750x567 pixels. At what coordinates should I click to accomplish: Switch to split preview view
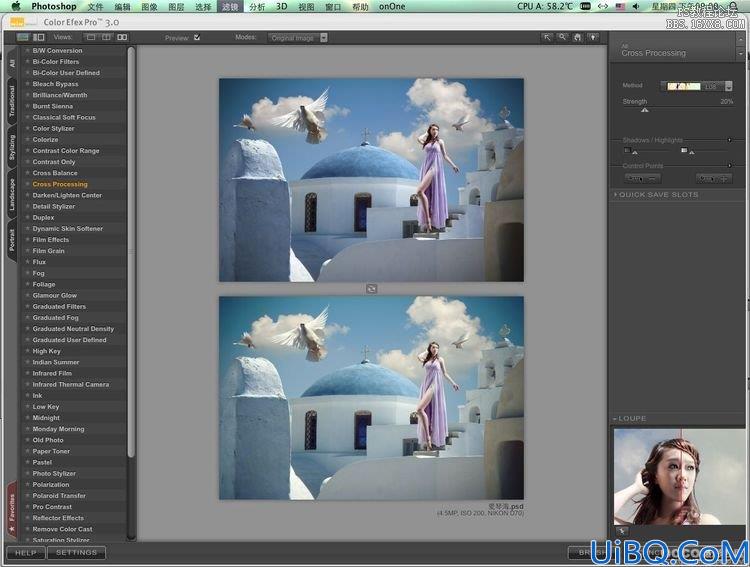106,37
